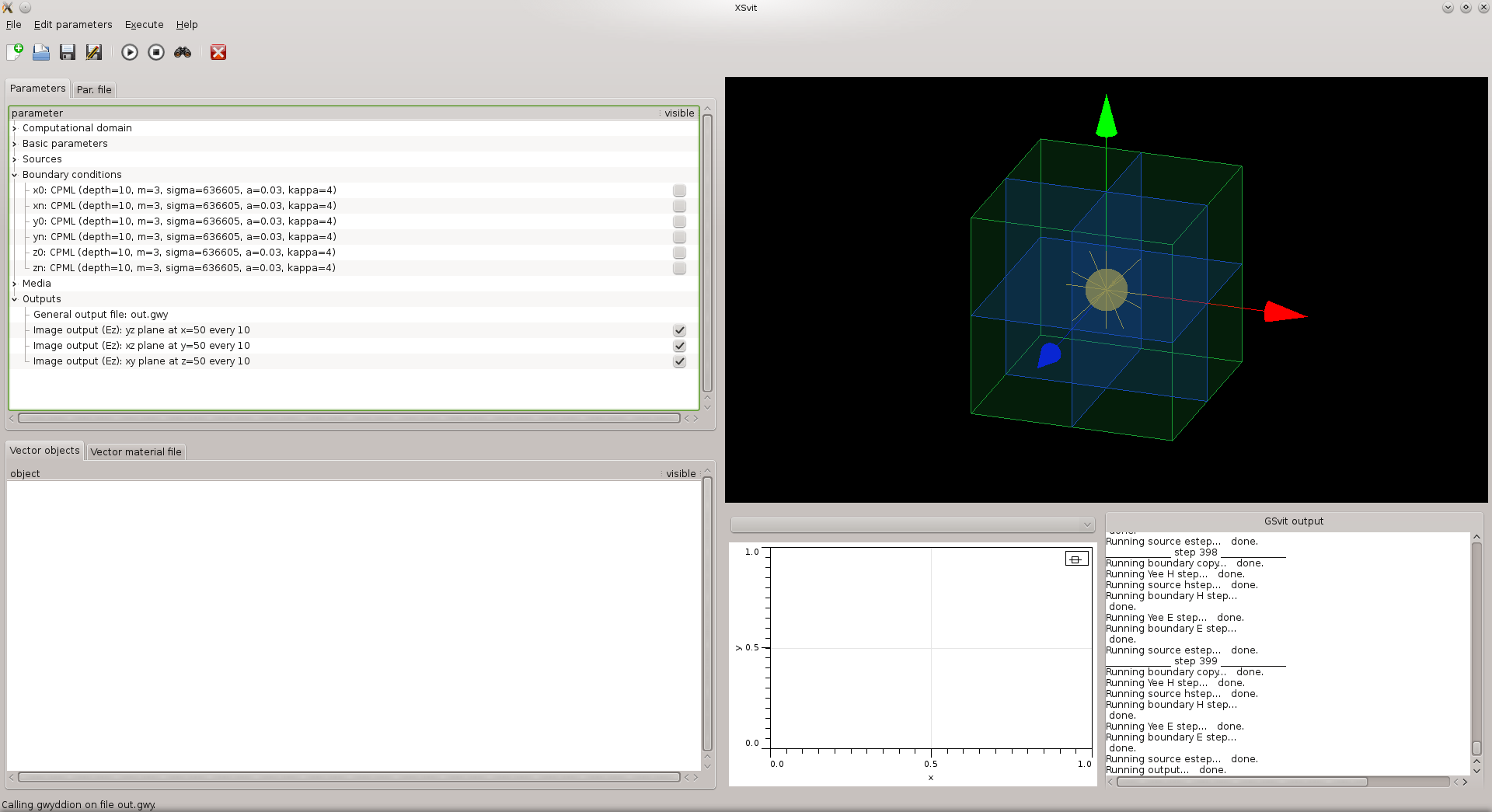The width and height of the screenshot is (1492, 812).
Task: Run the simulation with the play button
Action: tap(130, 52)
